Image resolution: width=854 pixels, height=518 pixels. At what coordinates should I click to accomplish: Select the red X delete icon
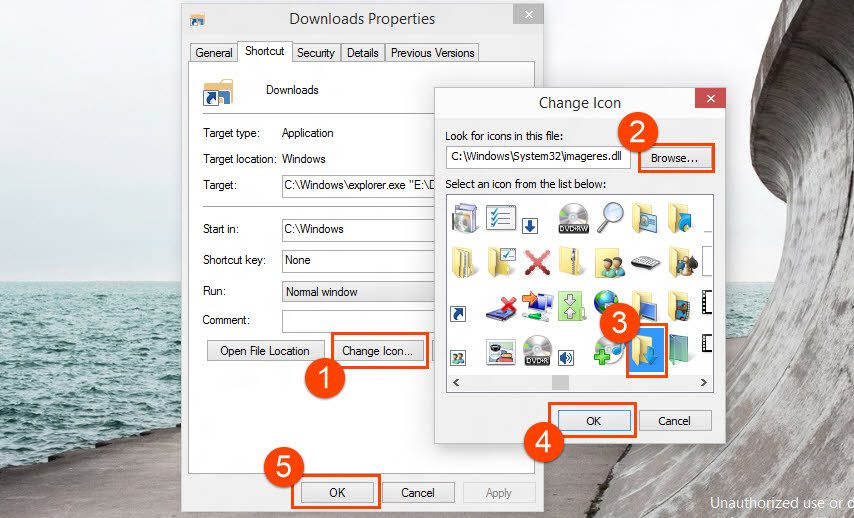point(537,263)
